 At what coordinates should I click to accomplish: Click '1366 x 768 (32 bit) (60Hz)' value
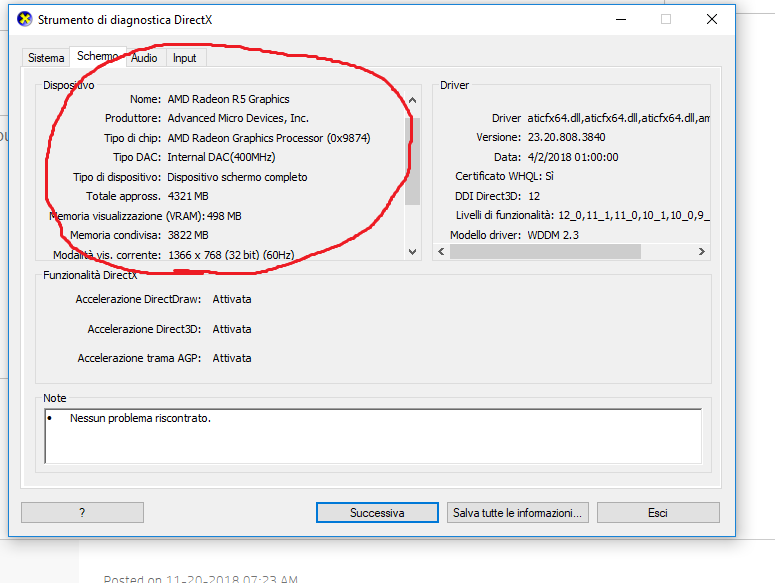(x=231, y=255)
